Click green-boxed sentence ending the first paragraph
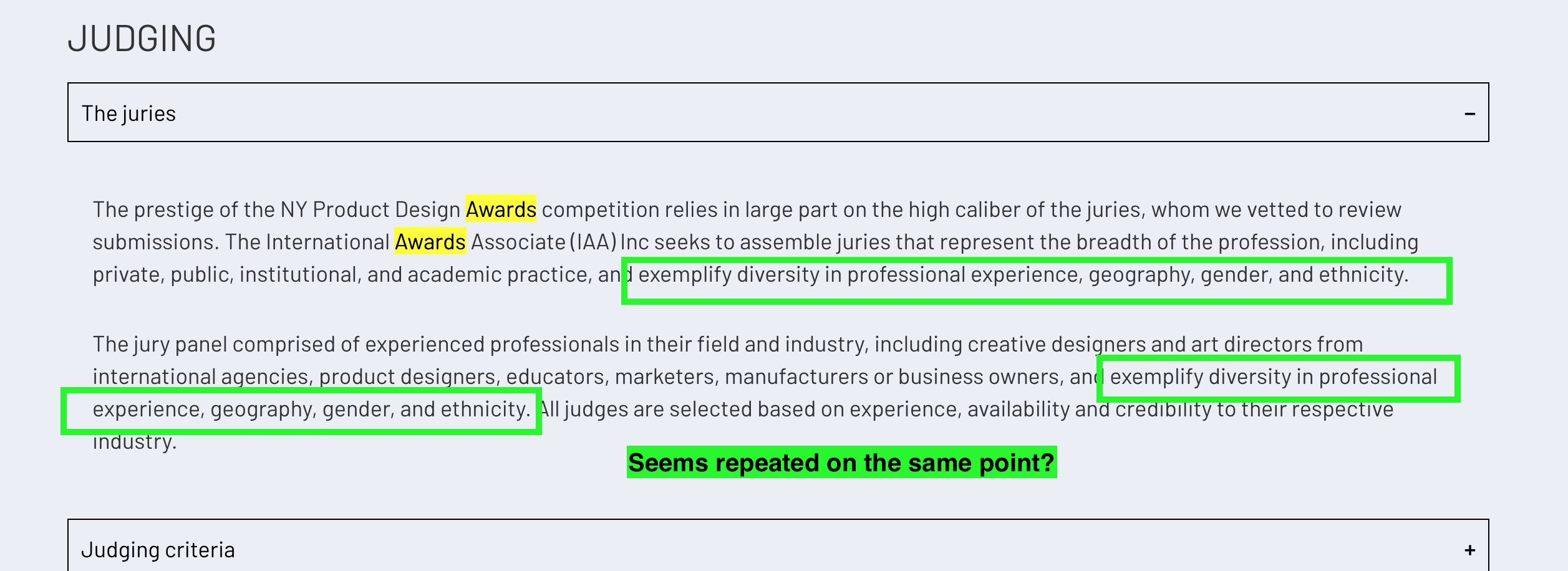1568x571 pixels. pos(1037,281)
